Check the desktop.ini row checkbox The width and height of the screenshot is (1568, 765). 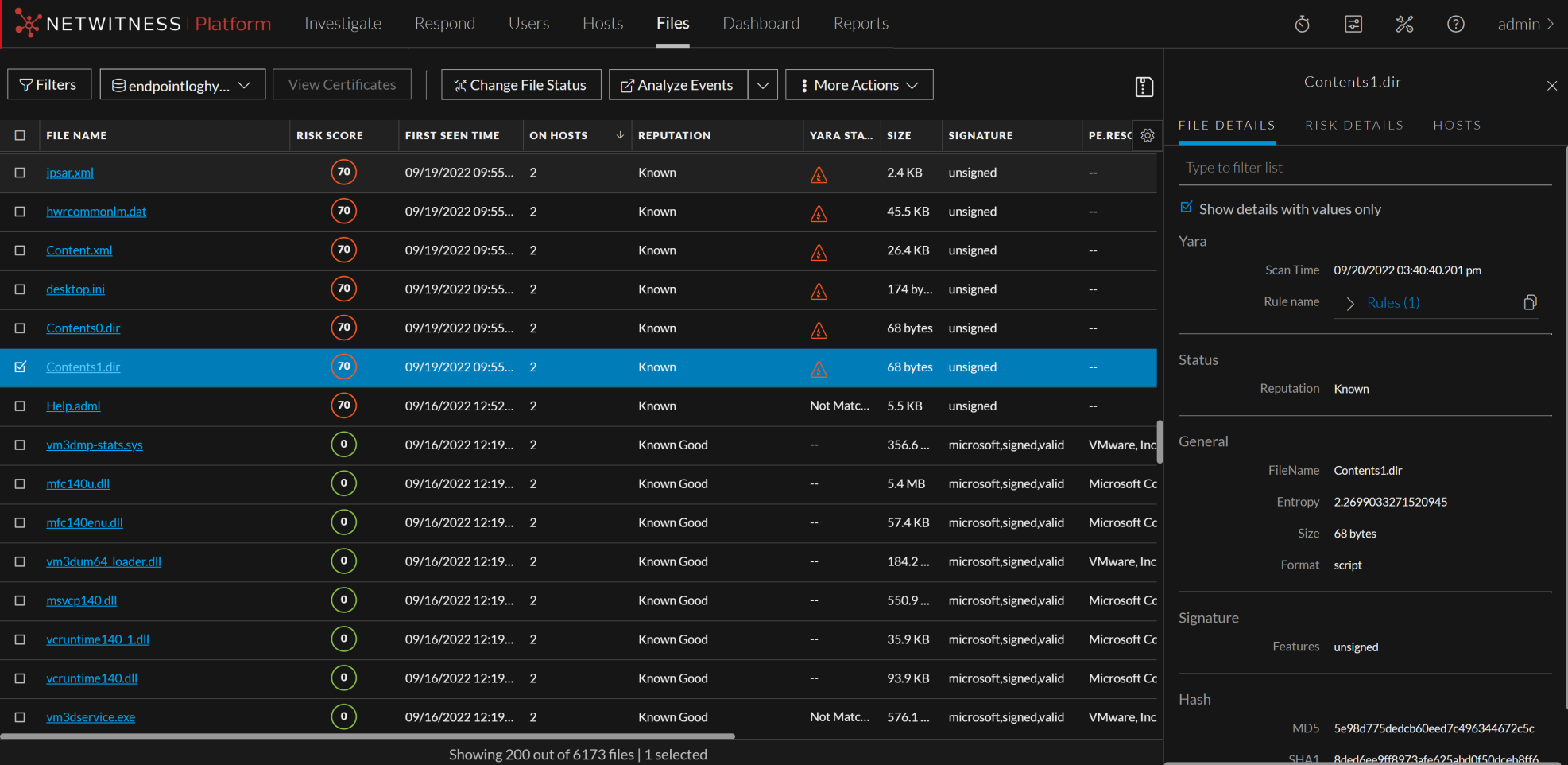20,289
